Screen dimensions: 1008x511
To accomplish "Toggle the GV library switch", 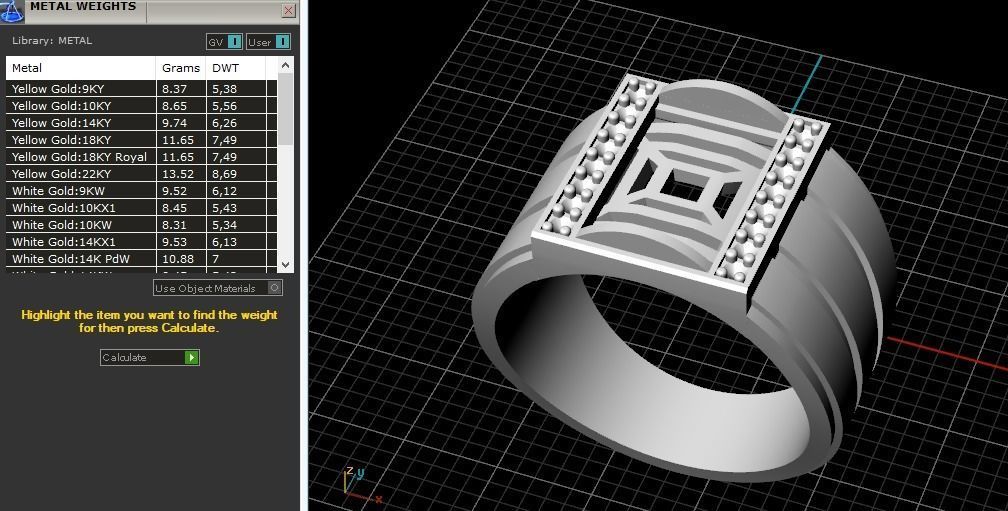I will pyautogui.click(x=224, y=42).
